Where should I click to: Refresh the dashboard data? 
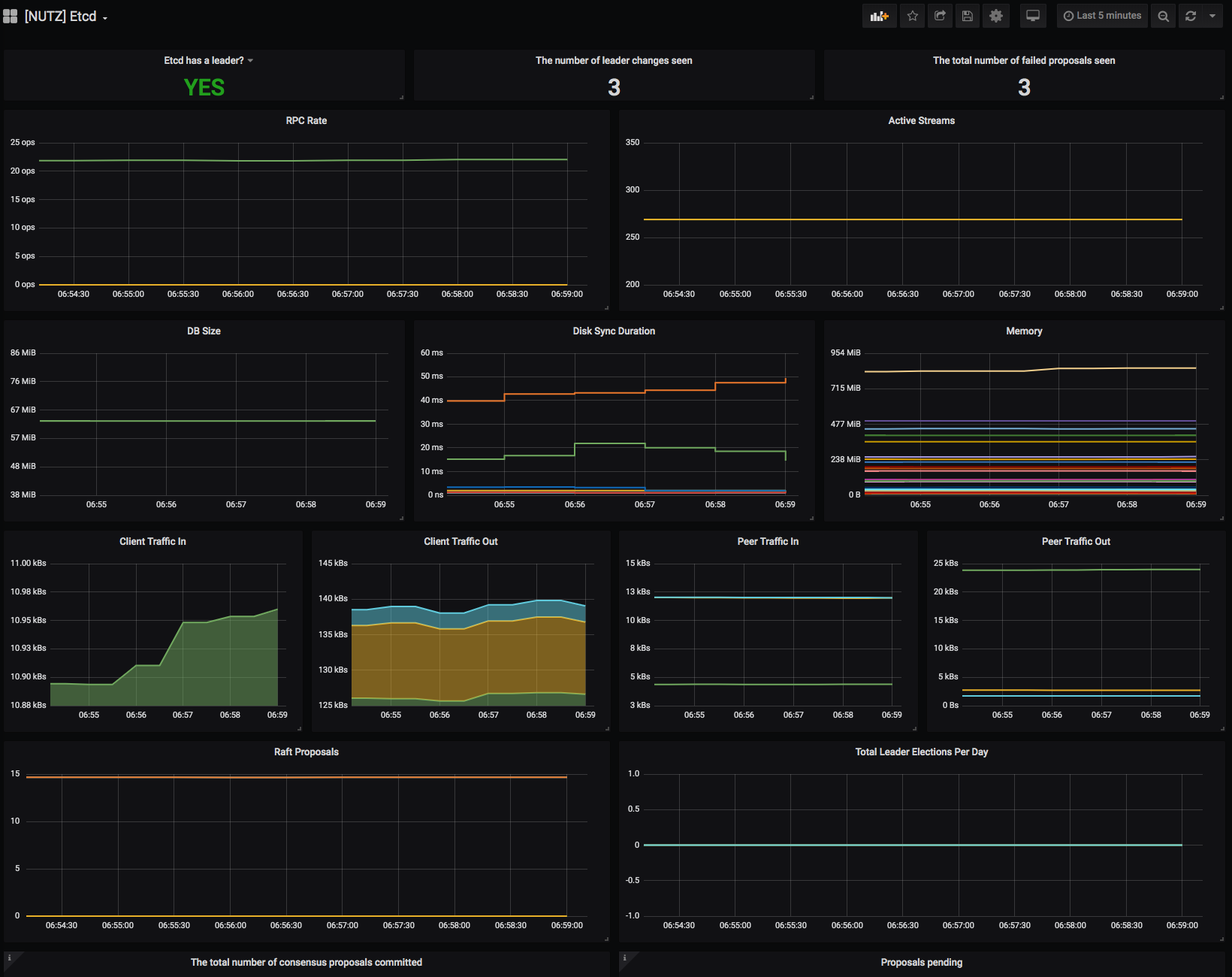(1191, 16)
